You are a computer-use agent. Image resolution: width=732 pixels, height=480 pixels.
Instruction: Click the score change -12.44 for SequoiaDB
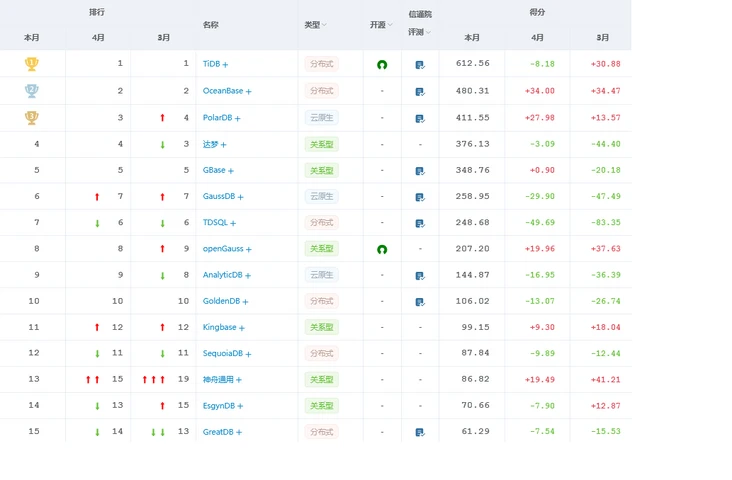coord(605,353)
